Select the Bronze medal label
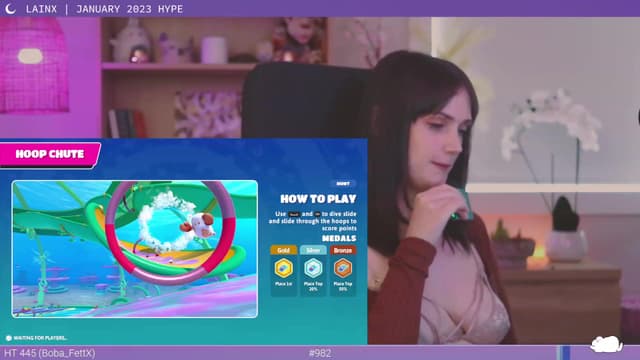640x360 pixels. click(x=343, y=250)
